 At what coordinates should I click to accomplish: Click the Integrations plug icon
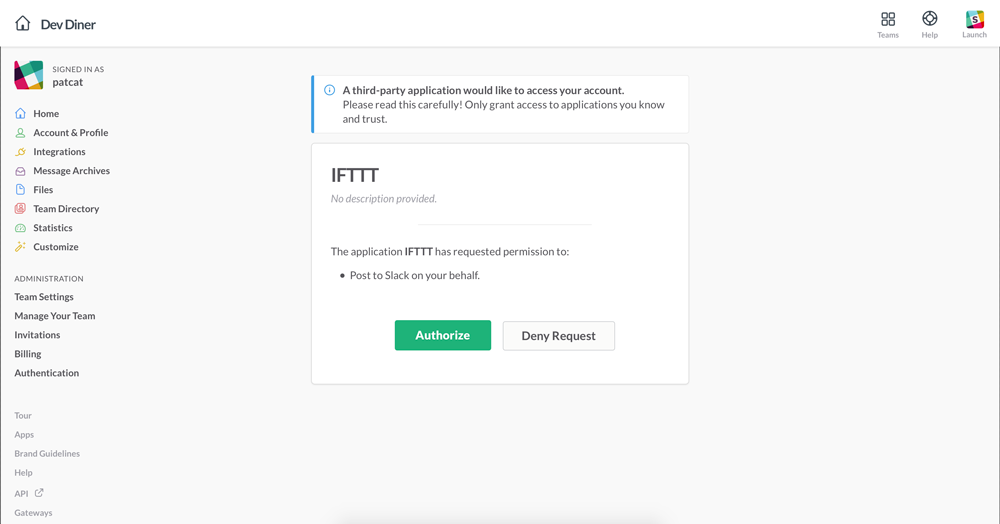click(20, 152)
